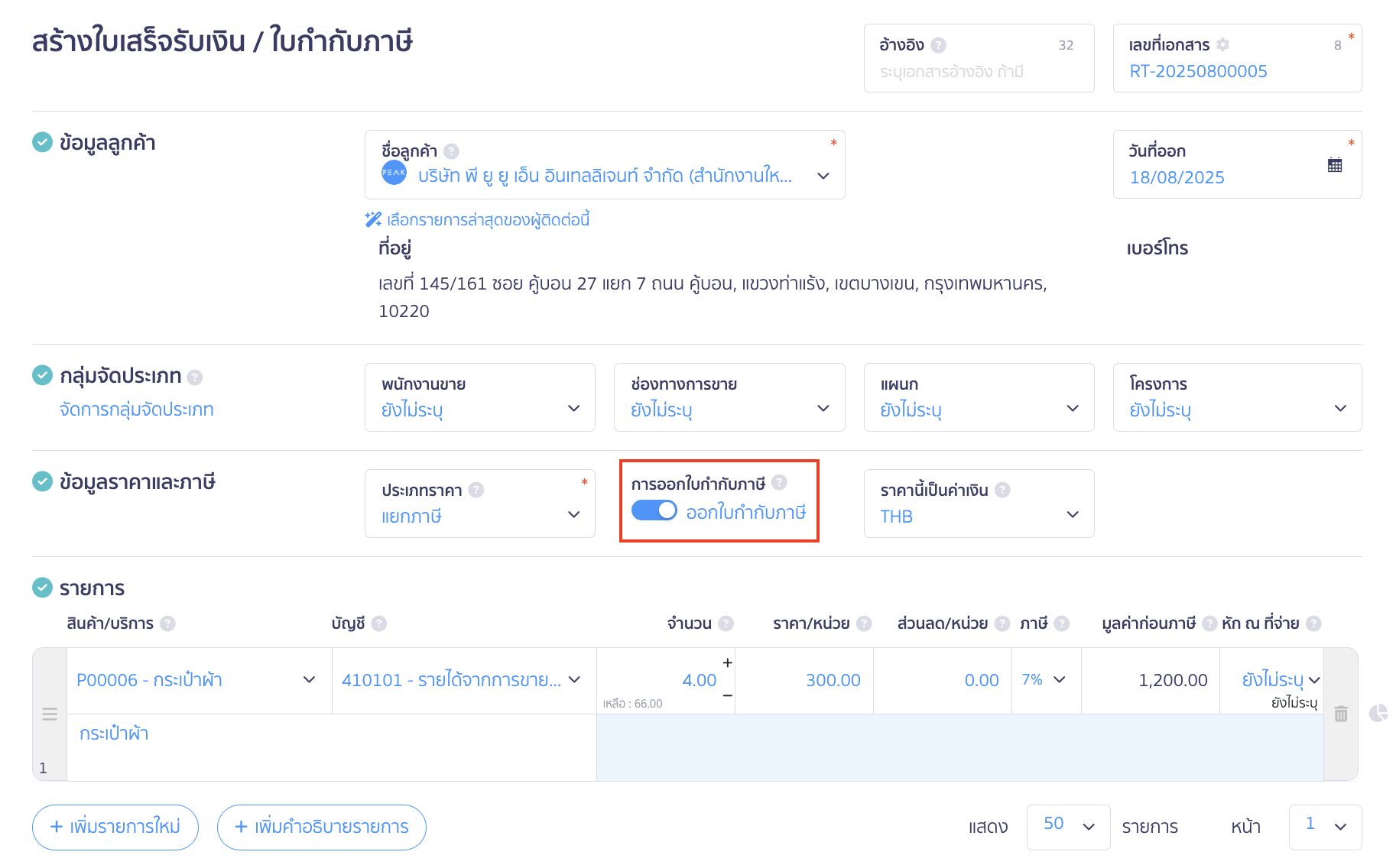
Task: Delete the item row with trash icon
Action: 1341,714
